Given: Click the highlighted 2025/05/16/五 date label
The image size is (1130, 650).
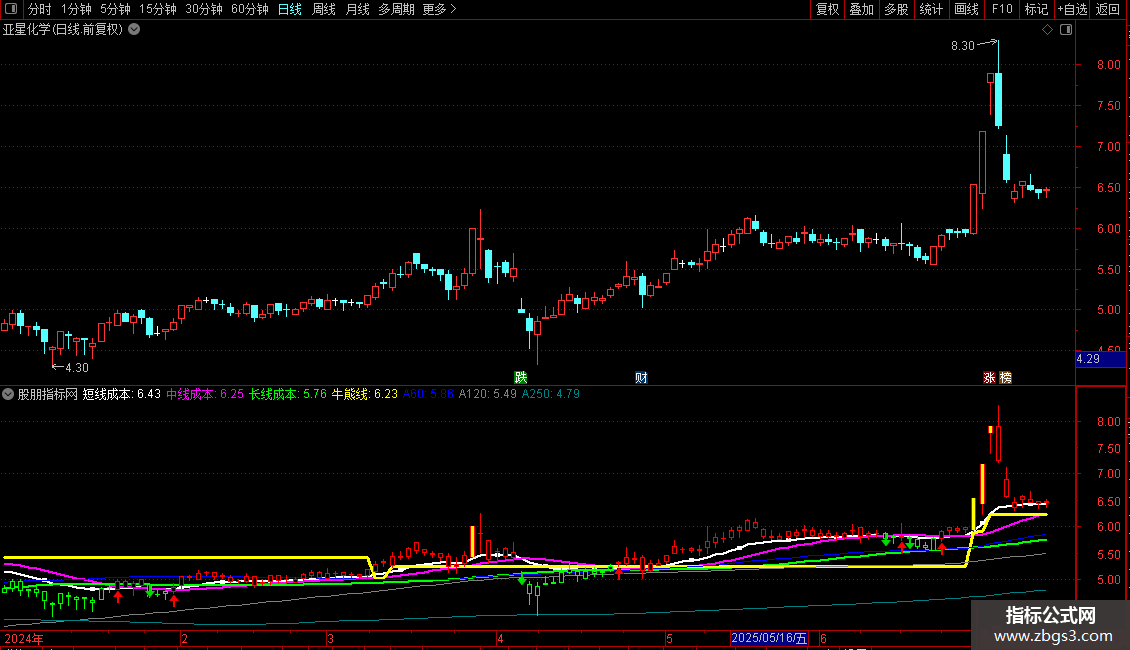Looking at the screenshot, I should click(x=769, y=638).
